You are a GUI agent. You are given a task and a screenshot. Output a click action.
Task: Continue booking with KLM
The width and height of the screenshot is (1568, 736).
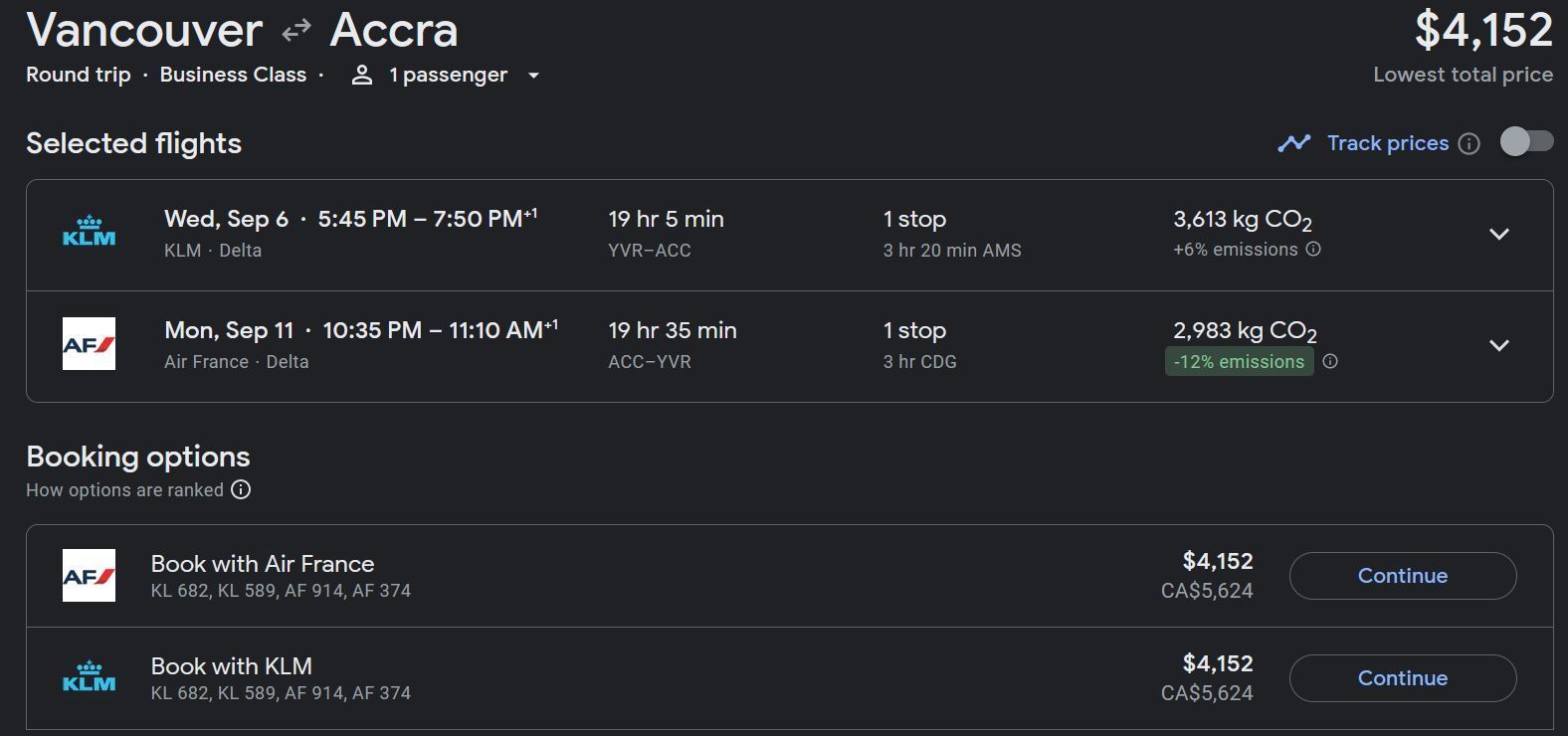[1403, 678]
